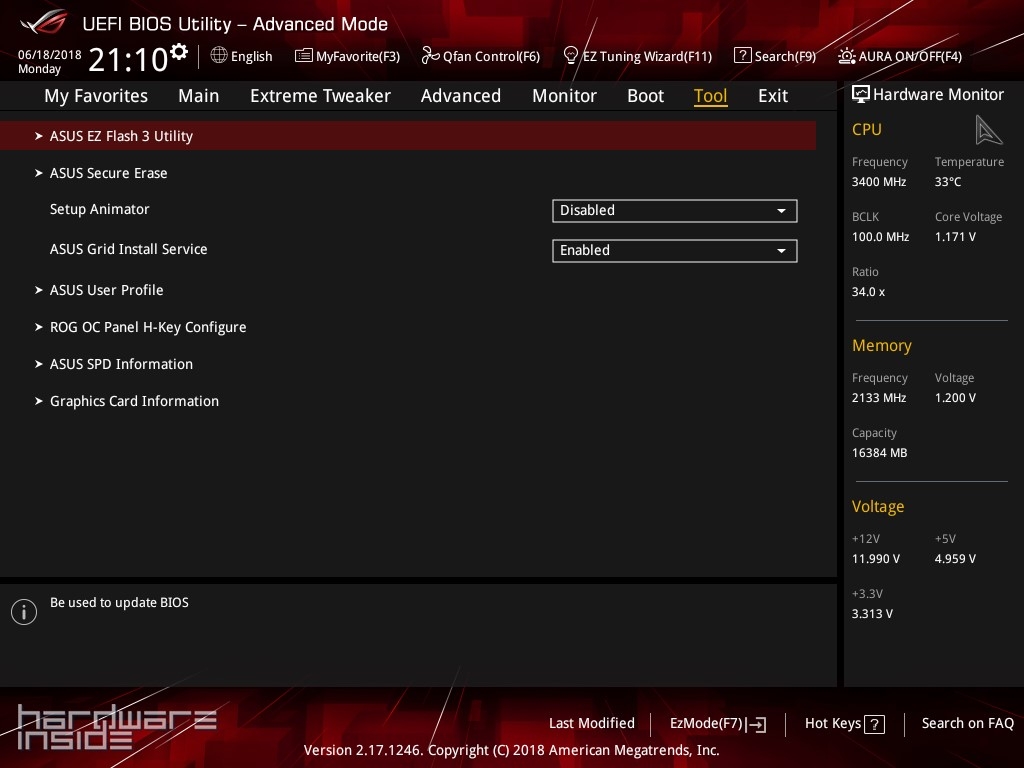Screen dimensions: 1024x768
Task: Open the Exit tab
Action: coord(773,96)
